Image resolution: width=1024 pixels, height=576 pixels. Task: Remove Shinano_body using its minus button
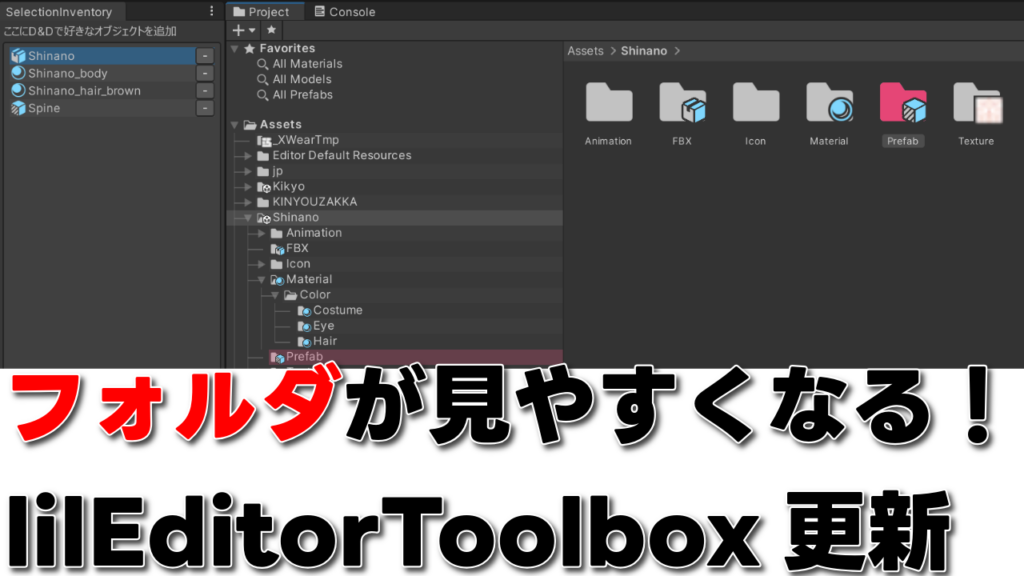click(x=205, y=72)
